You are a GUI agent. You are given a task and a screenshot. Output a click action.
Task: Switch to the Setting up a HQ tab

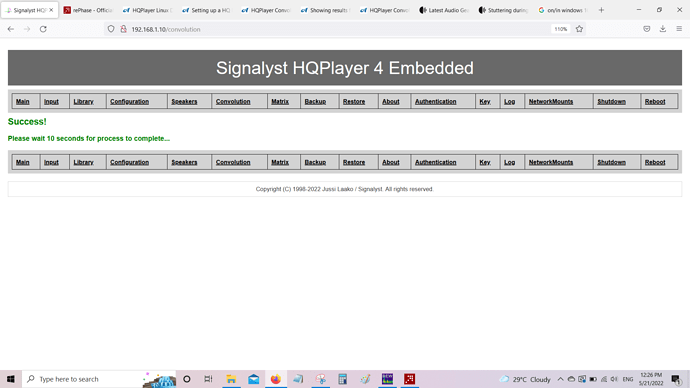[207, 10]
